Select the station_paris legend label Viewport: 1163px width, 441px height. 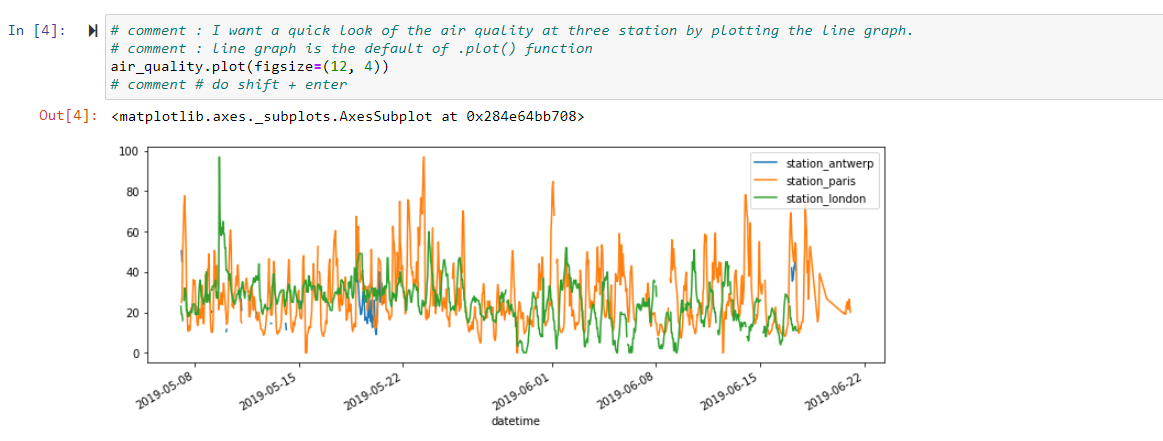(x=816, y=181)
